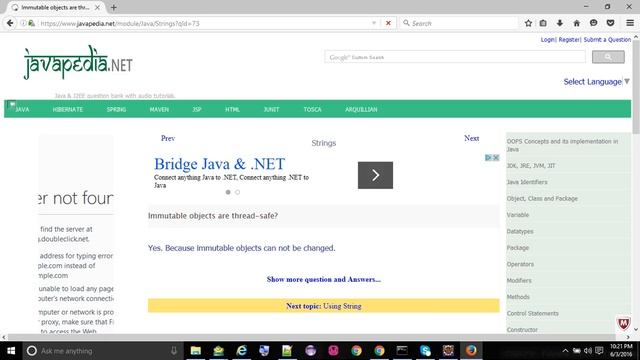Viewport: 640px width, 360px height.
Task: Select the first ad carousel dot
Action: pyautogui.click(x=228, y=192)
